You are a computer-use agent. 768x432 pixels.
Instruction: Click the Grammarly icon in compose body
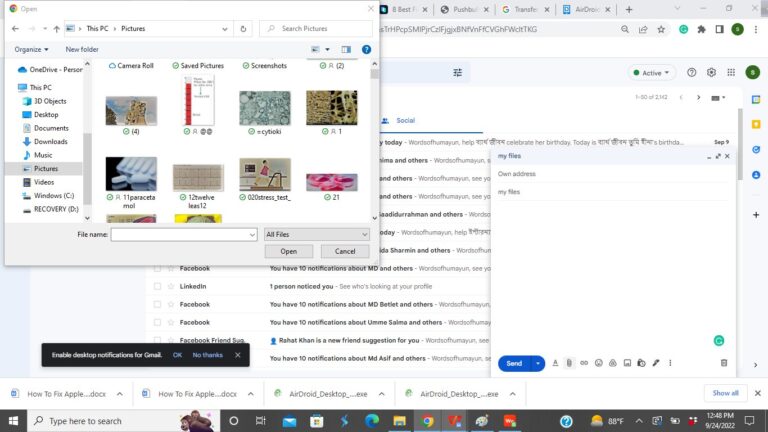[719, 341]
